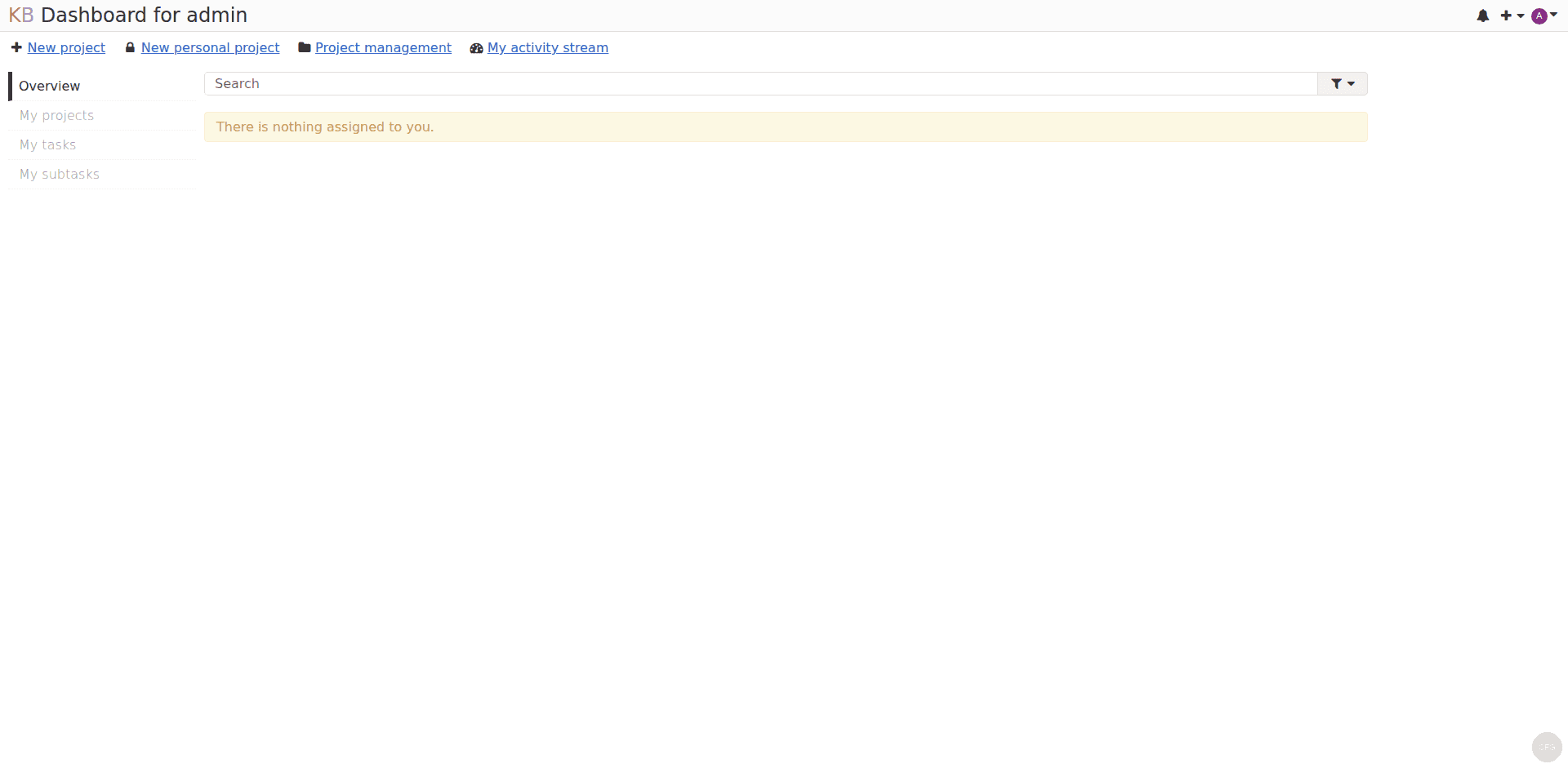The image size is (1568, 768).
Task: Click the lock icon beside New personal project
Action: point(130,47)
